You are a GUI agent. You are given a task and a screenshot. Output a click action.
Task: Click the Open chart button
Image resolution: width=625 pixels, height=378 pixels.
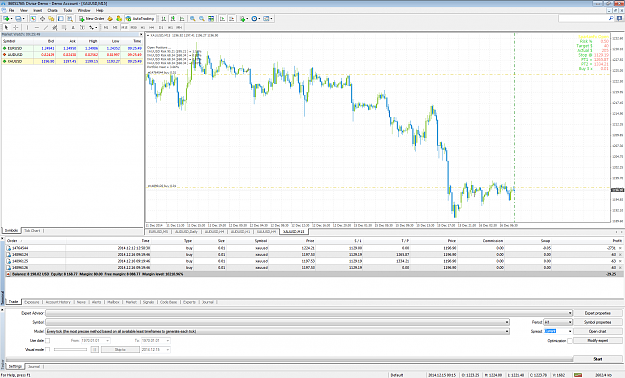point(597,331)
